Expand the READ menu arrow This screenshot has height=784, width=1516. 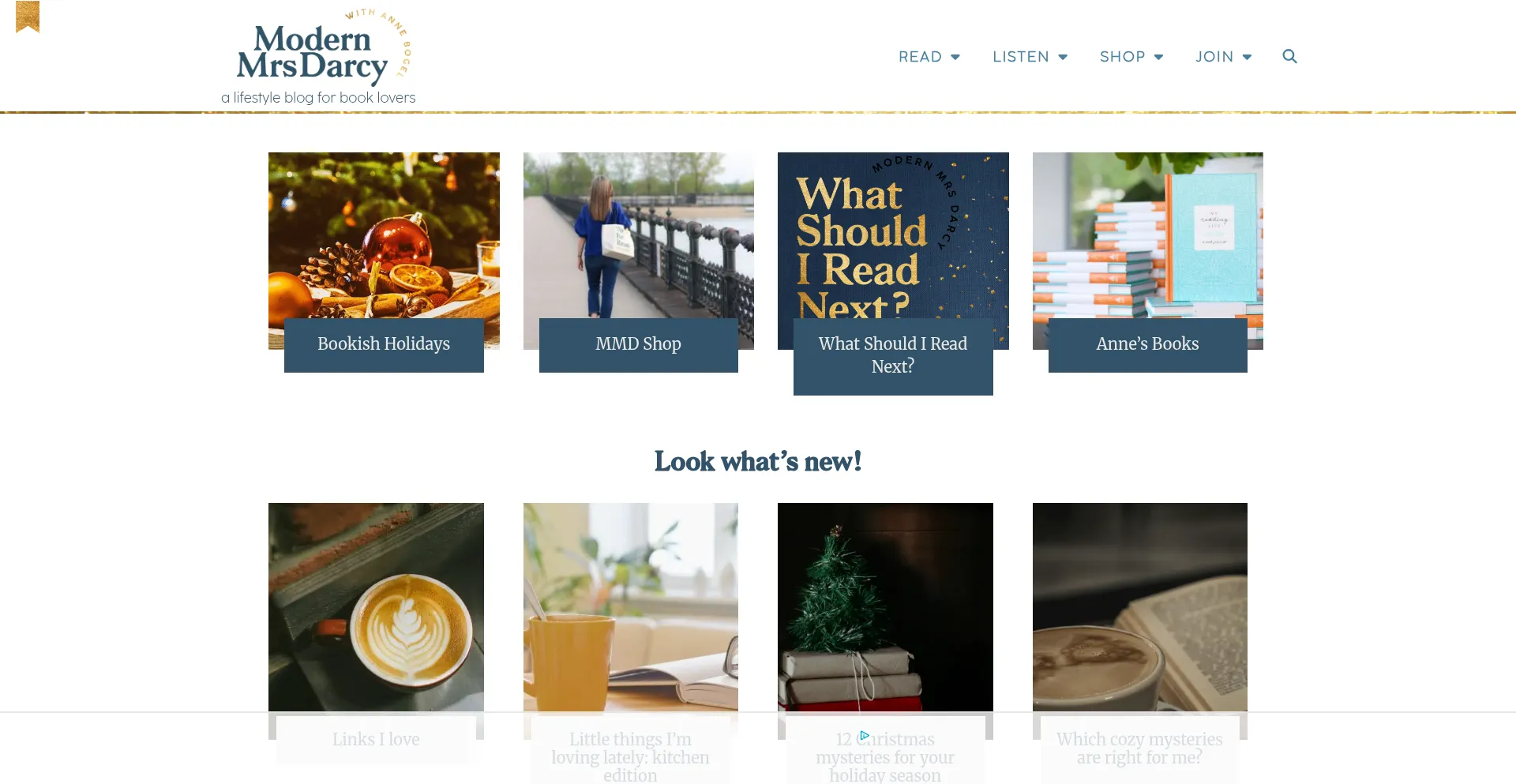pos(955,57)
